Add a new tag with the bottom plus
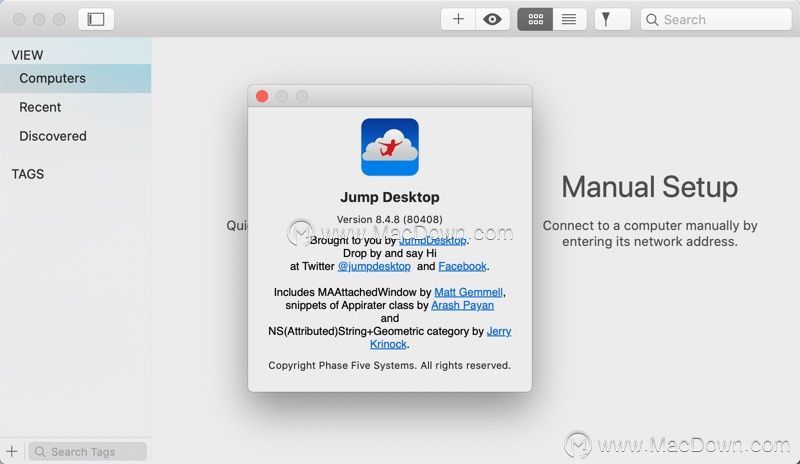Viewport: 800px width, 464px height. (12, 452)
